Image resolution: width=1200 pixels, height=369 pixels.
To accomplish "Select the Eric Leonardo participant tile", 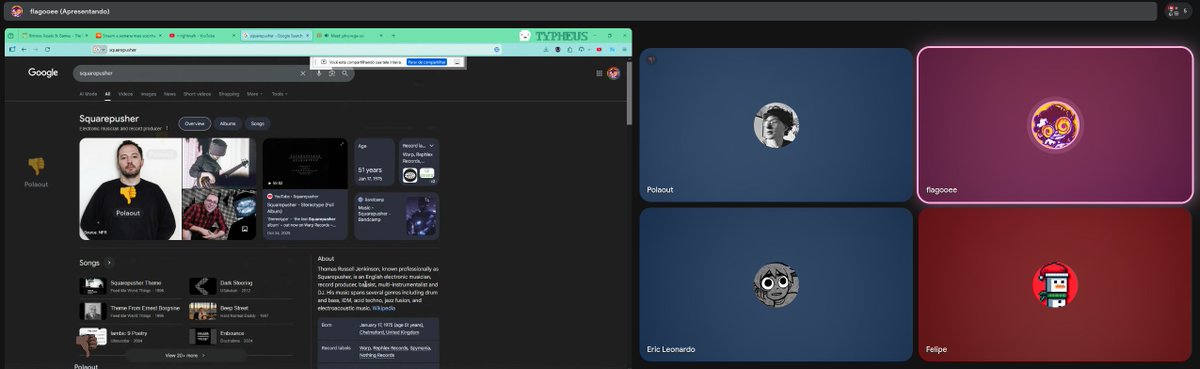I will pyautogui.click(x=775, y=284).
